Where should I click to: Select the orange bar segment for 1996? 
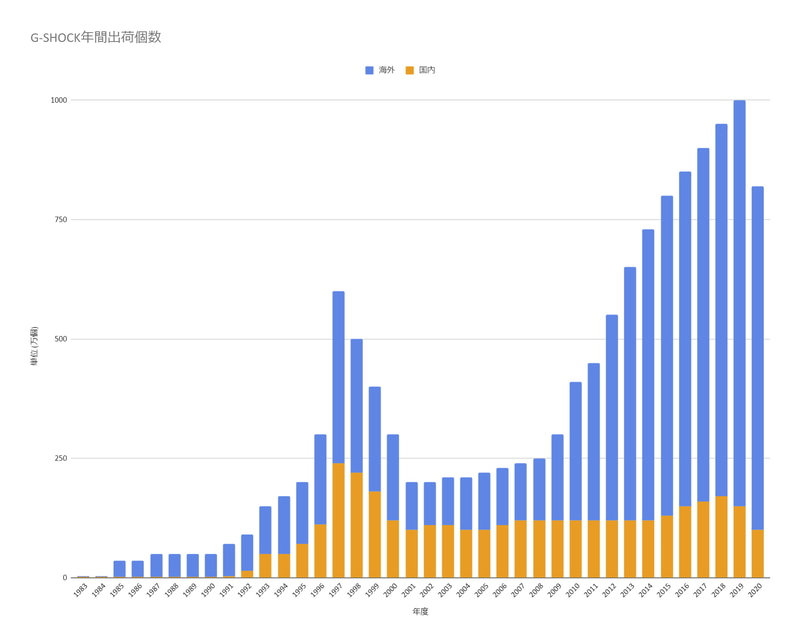320,551
